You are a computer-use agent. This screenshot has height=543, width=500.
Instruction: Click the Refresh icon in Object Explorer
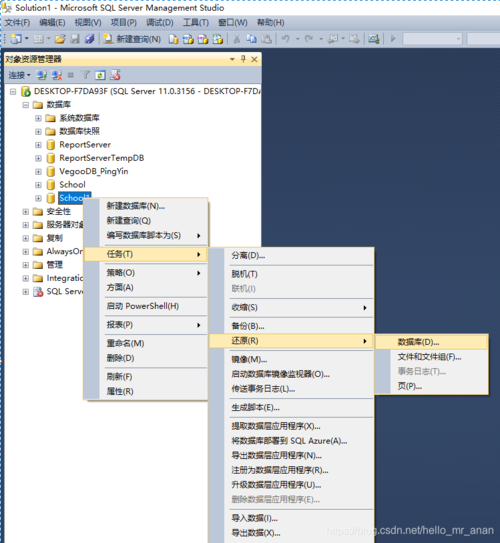(100, 75)
